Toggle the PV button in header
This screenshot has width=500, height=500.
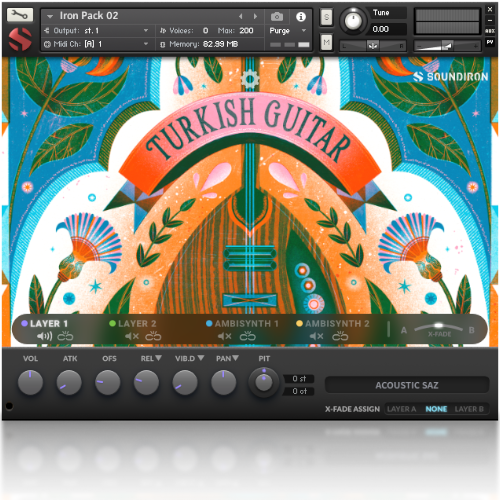(490, 42)
